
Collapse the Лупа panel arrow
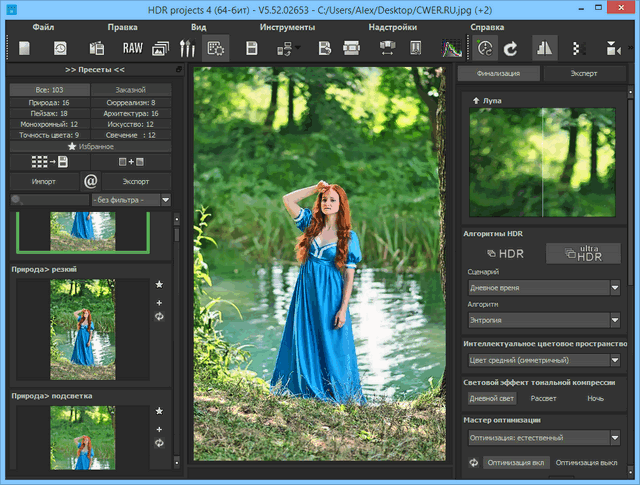point(476,100)
